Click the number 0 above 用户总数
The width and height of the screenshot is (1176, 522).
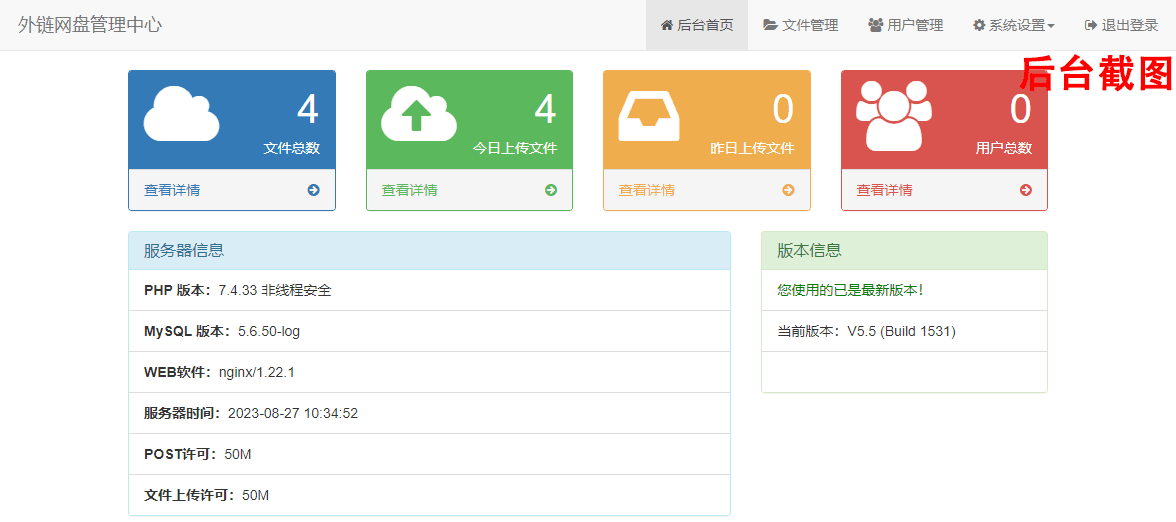tap(1021, 110)
